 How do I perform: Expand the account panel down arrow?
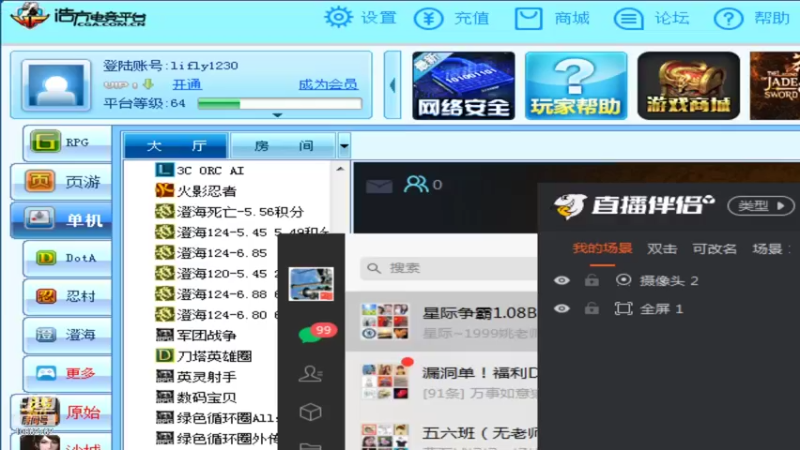(277, 115)
